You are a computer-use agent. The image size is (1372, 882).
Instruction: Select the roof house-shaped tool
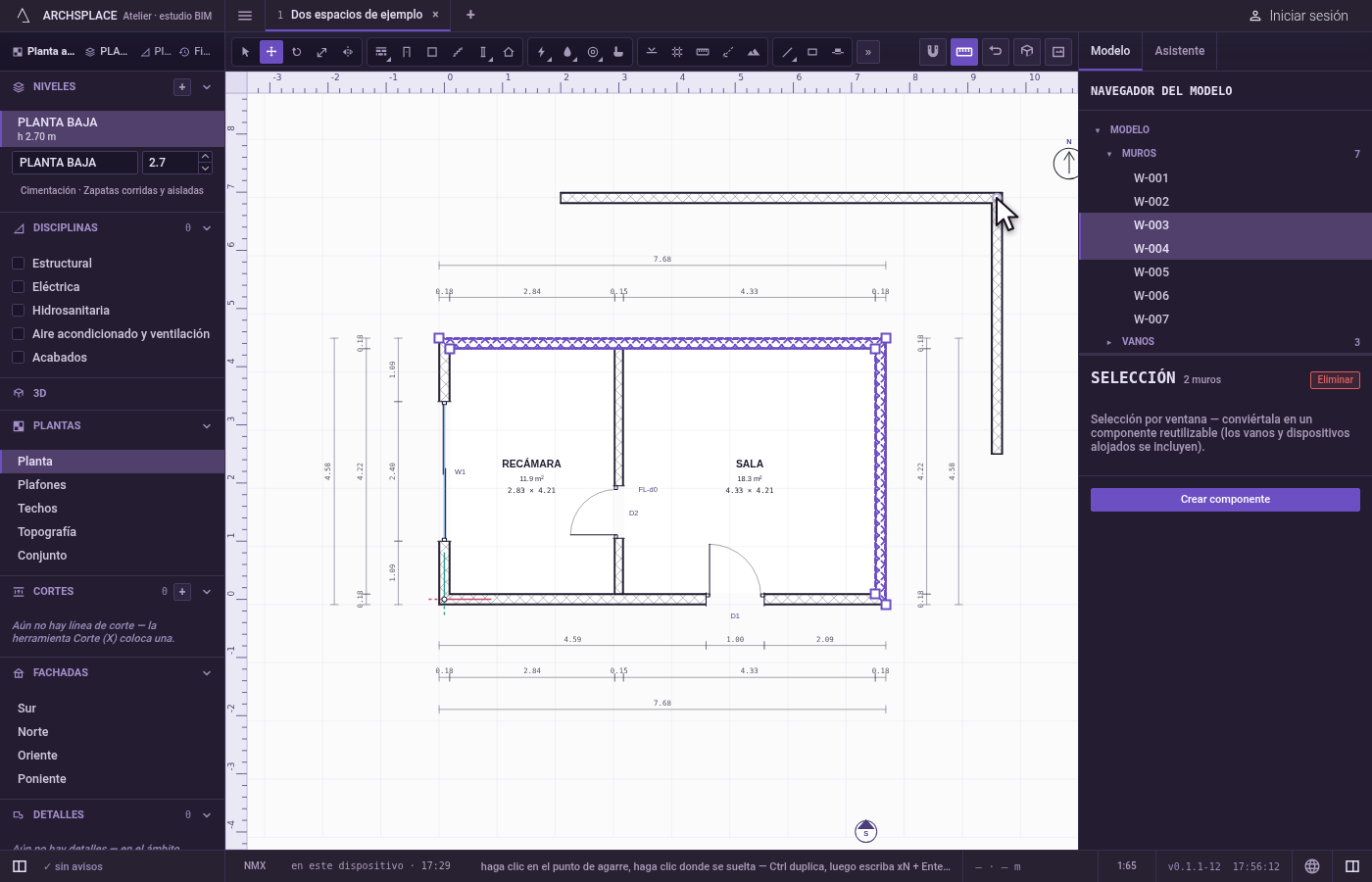coord(509,52)
